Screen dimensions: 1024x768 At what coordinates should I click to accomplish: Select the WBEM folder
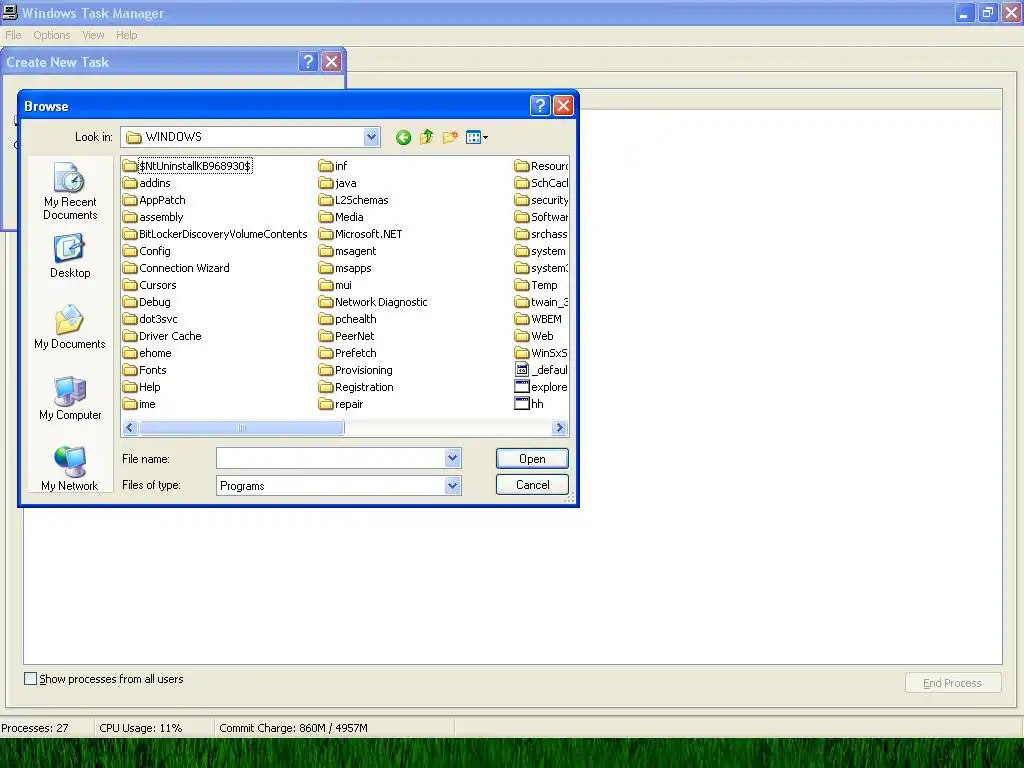(x=538, y=319)
